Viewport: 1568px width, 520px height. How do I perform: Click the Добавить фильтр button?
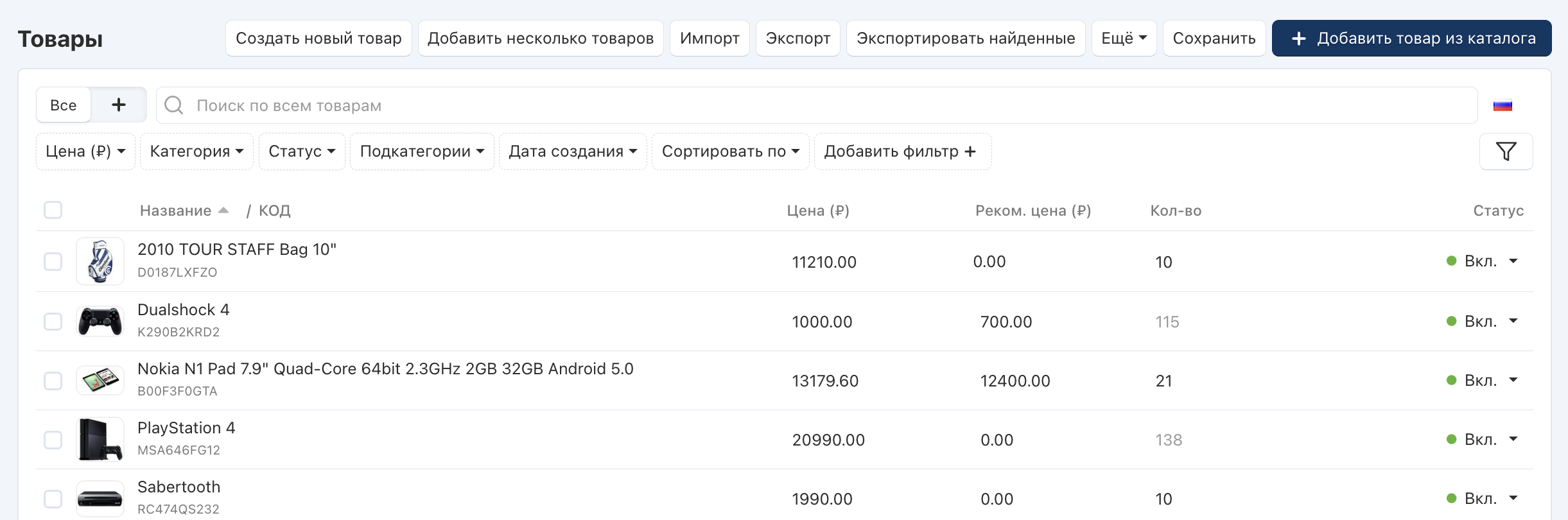pyautogui.click(x=902, y=152)
